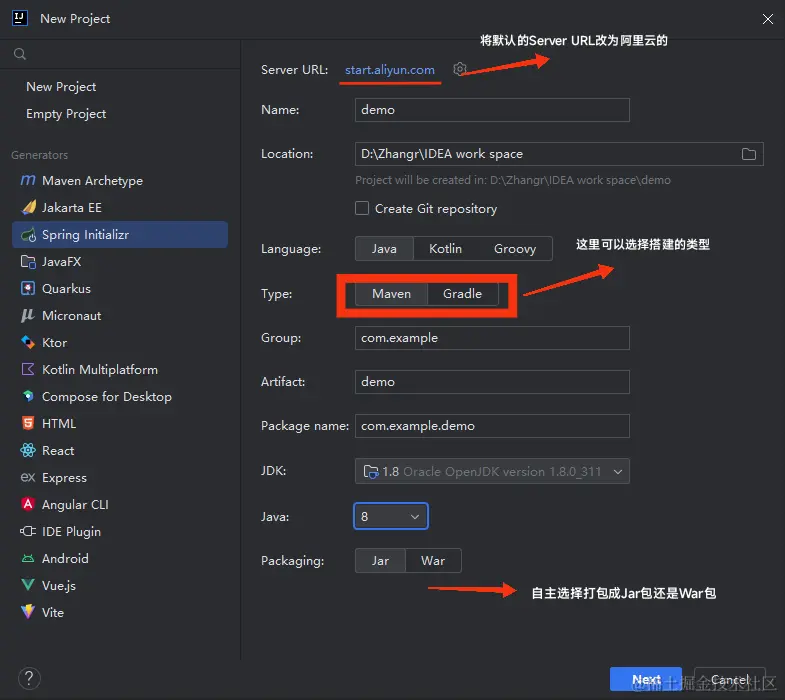
Task: Select Empty Project in sidebar
Action: tap(66, 114)
